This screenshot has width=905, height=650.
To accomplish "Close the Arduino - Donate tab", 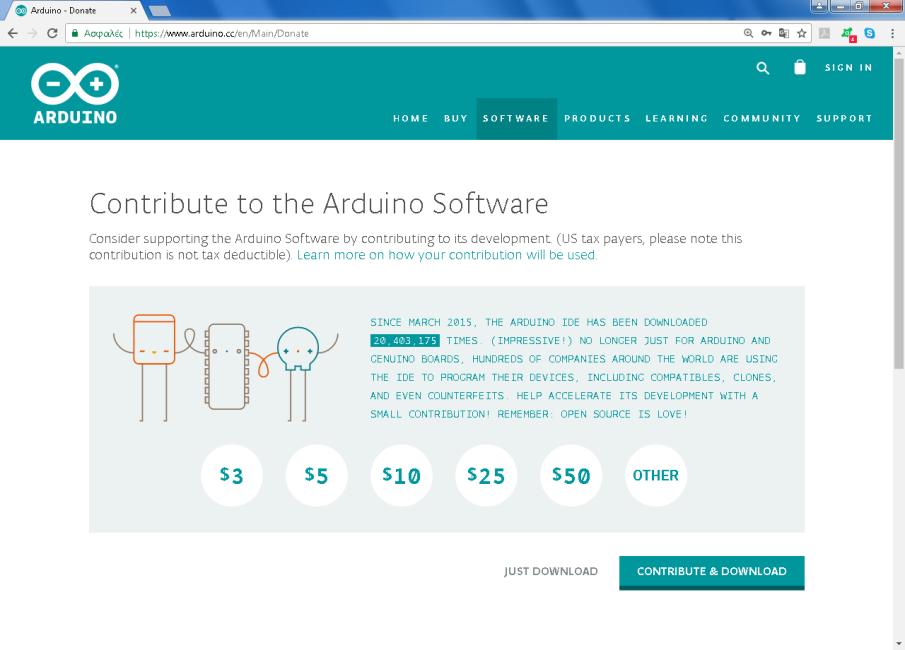I will tap(133, 10).
